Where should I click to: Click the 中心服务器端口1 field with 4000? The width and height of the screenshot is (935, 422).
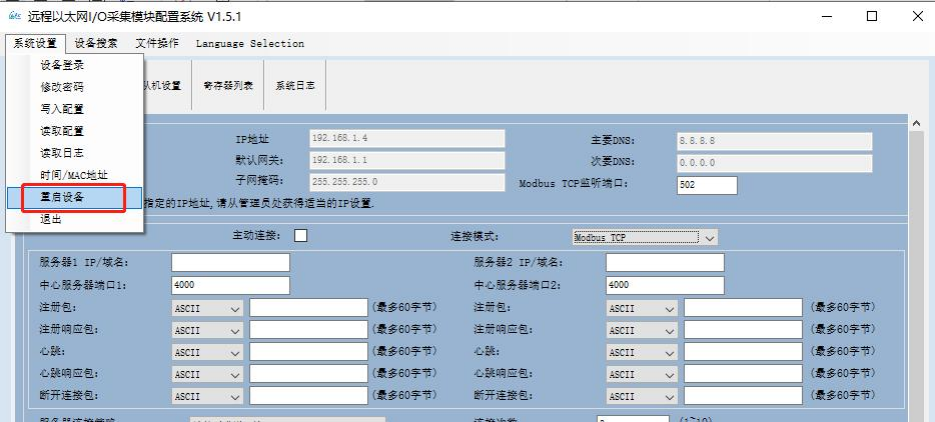point(230,285)
